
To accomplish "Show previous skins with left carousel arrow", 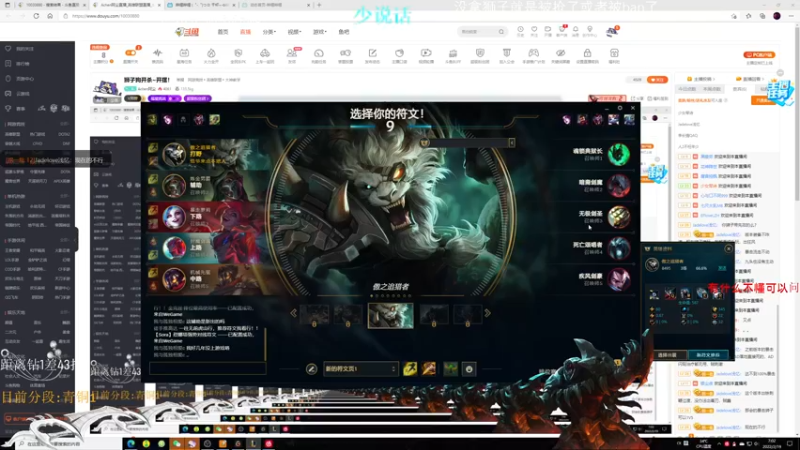I will [293, 313].
